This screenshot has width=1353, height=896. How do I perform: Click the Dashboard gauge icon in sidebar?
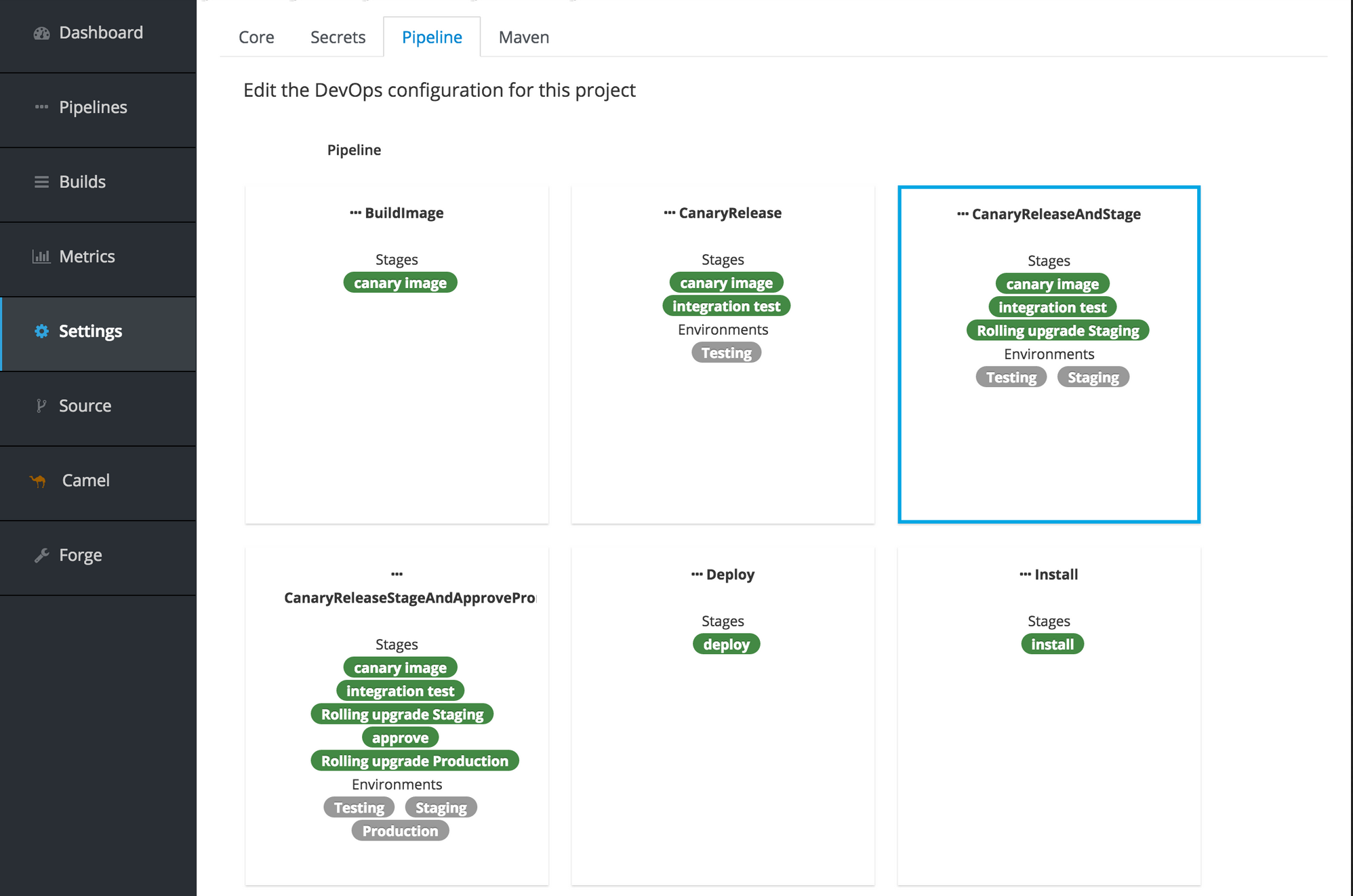[41, 33]
